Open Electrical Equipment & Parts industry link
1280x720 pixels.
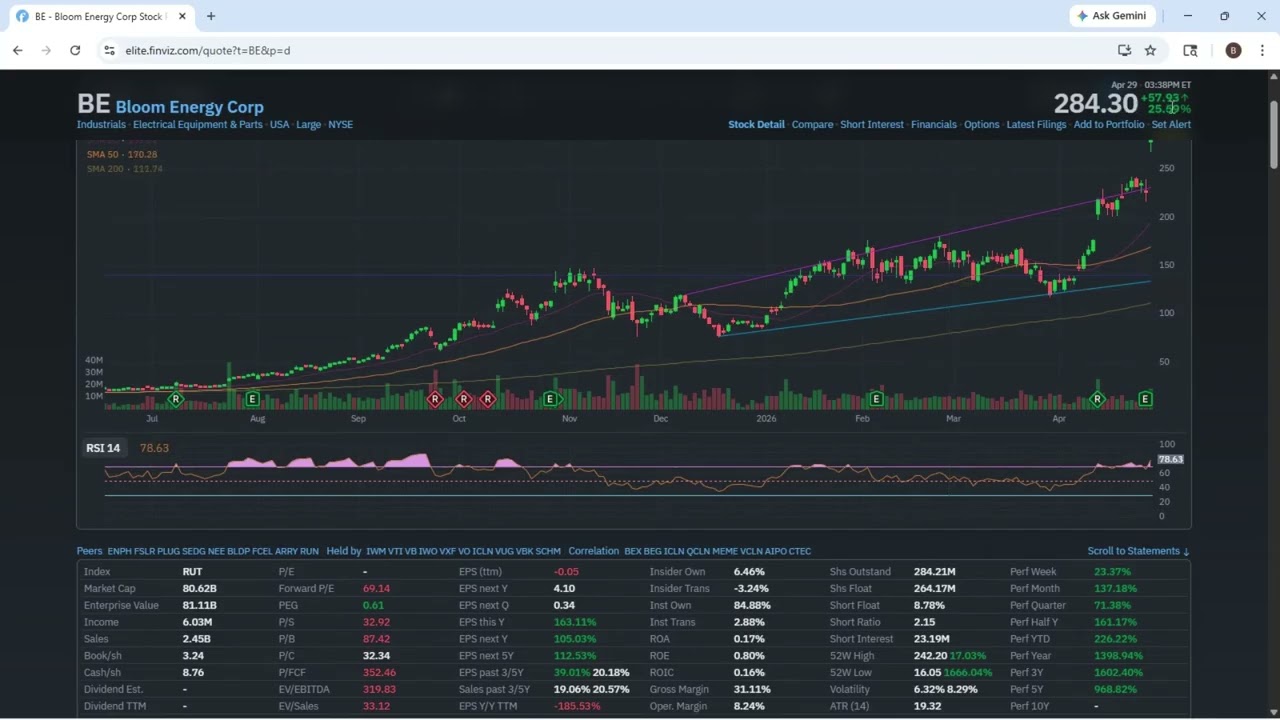(x=198, y=125)
